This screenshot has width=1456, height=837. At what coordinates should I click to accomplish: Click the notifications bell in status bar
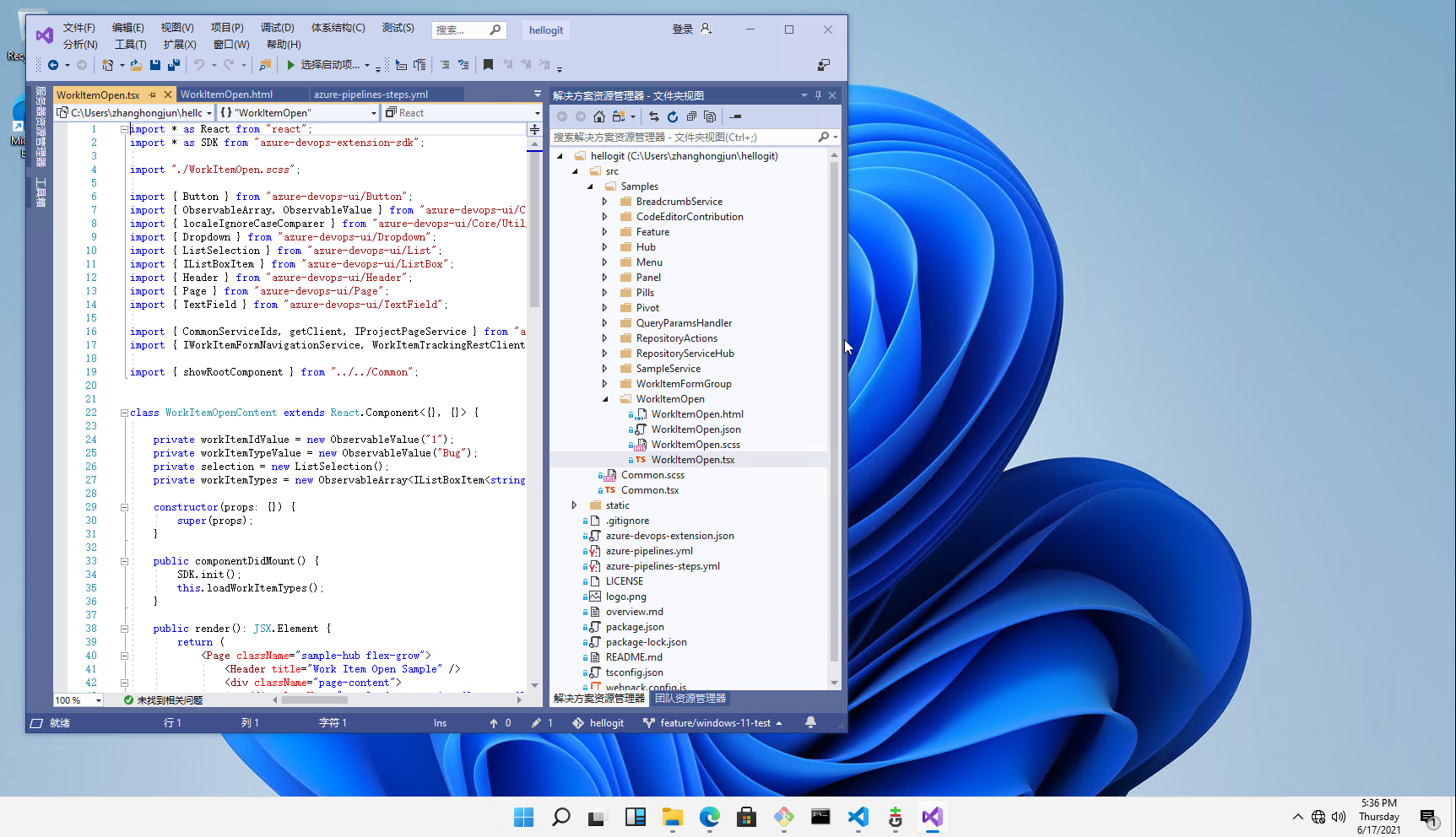(810, 723)
